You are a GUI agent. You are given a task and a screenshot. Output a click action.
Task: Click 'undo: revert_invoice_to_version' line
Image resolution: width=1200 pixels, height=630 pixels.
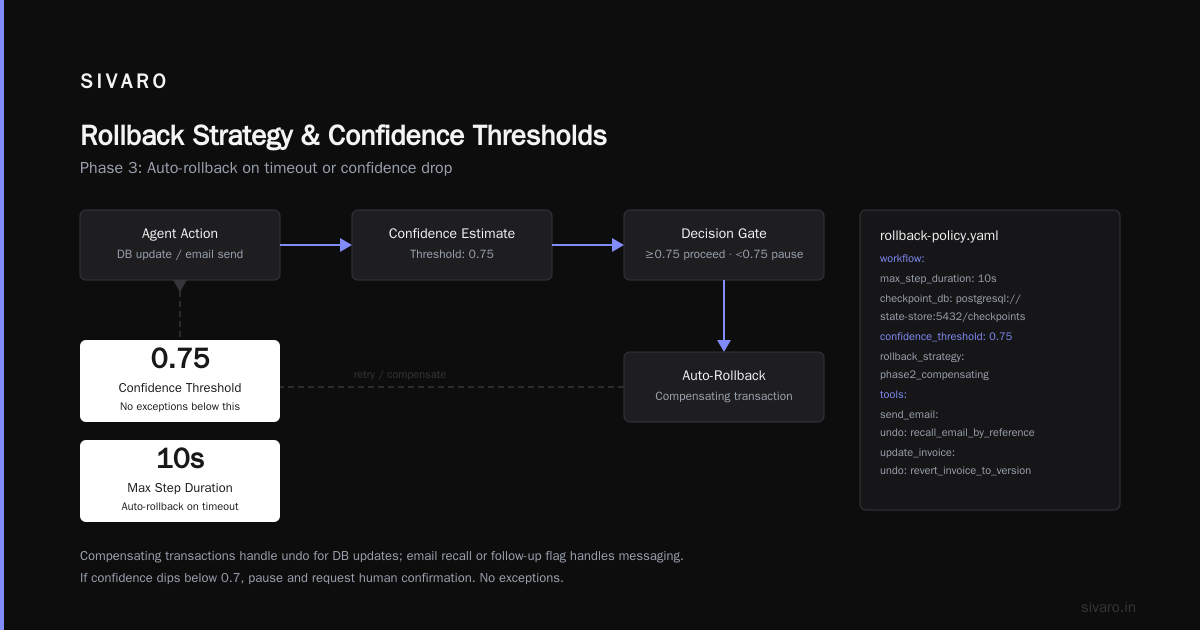[955, 471]
